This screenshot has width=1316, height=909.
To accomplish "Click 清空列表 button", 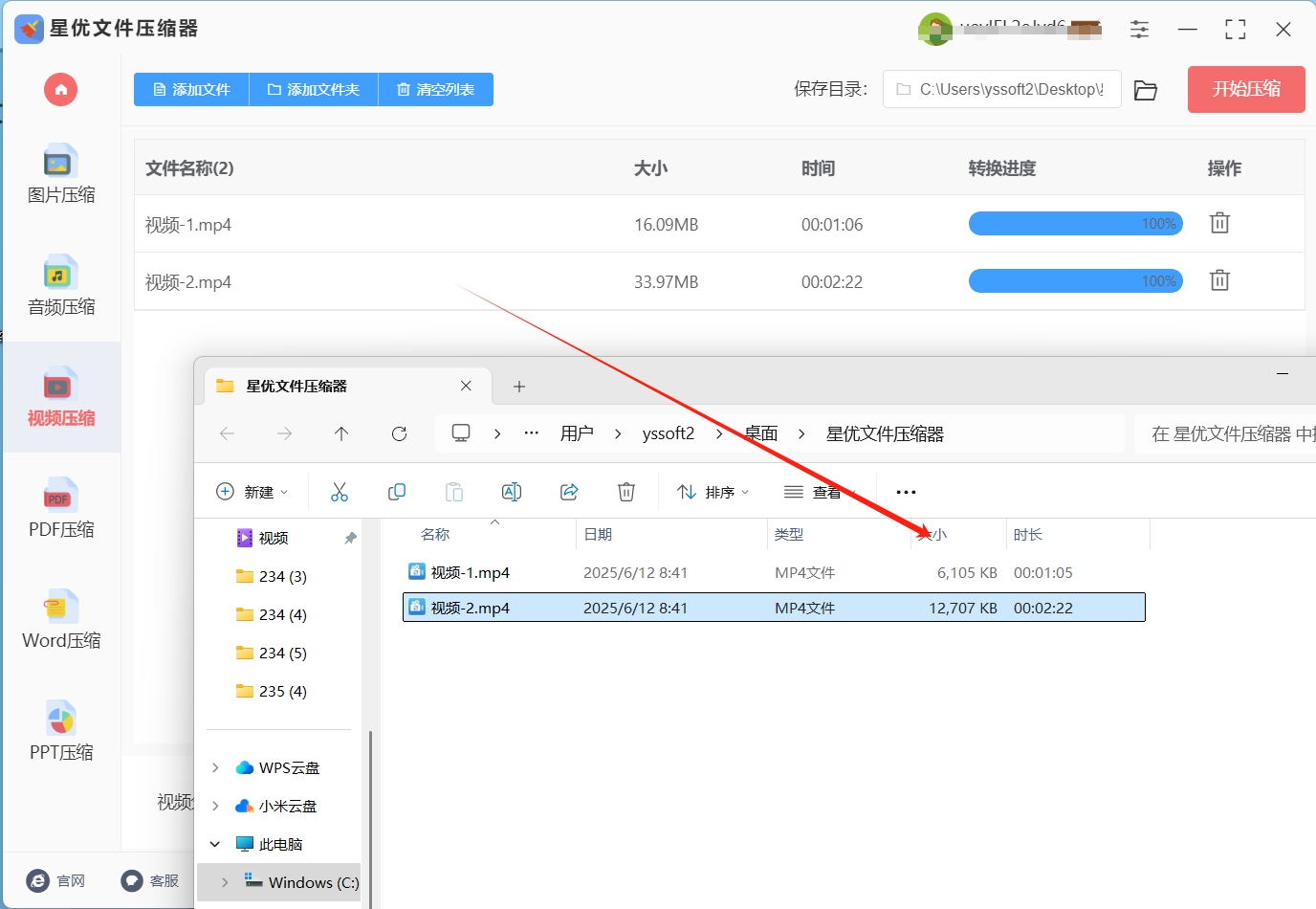I will [436, 89].
